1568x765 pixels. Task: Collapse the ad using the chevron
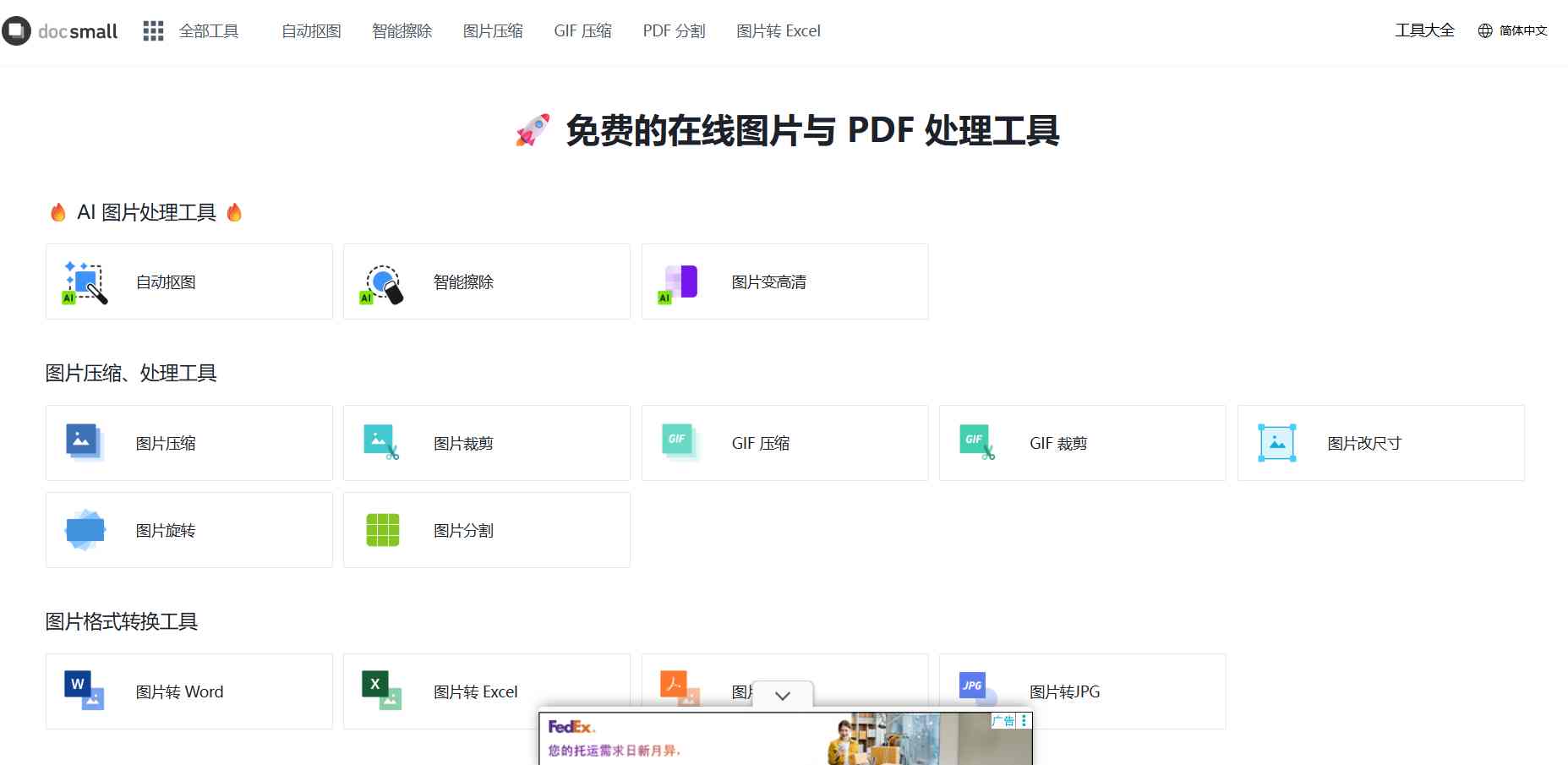tap(783, 696)
